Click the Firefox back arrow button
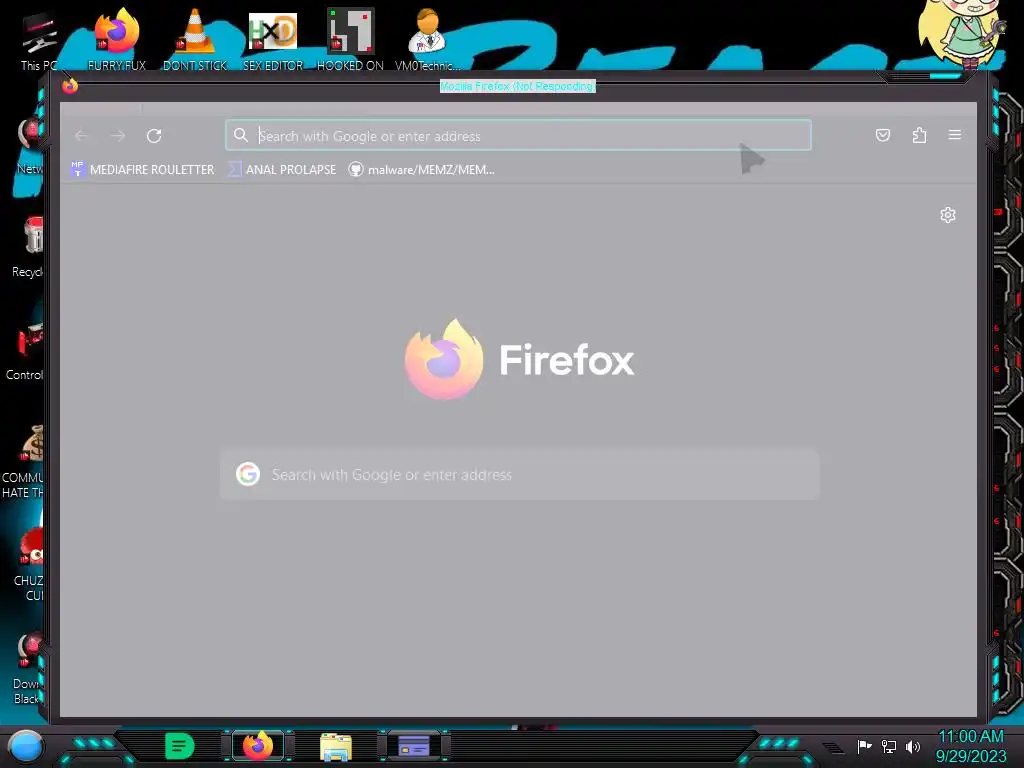 coord(82,136)
